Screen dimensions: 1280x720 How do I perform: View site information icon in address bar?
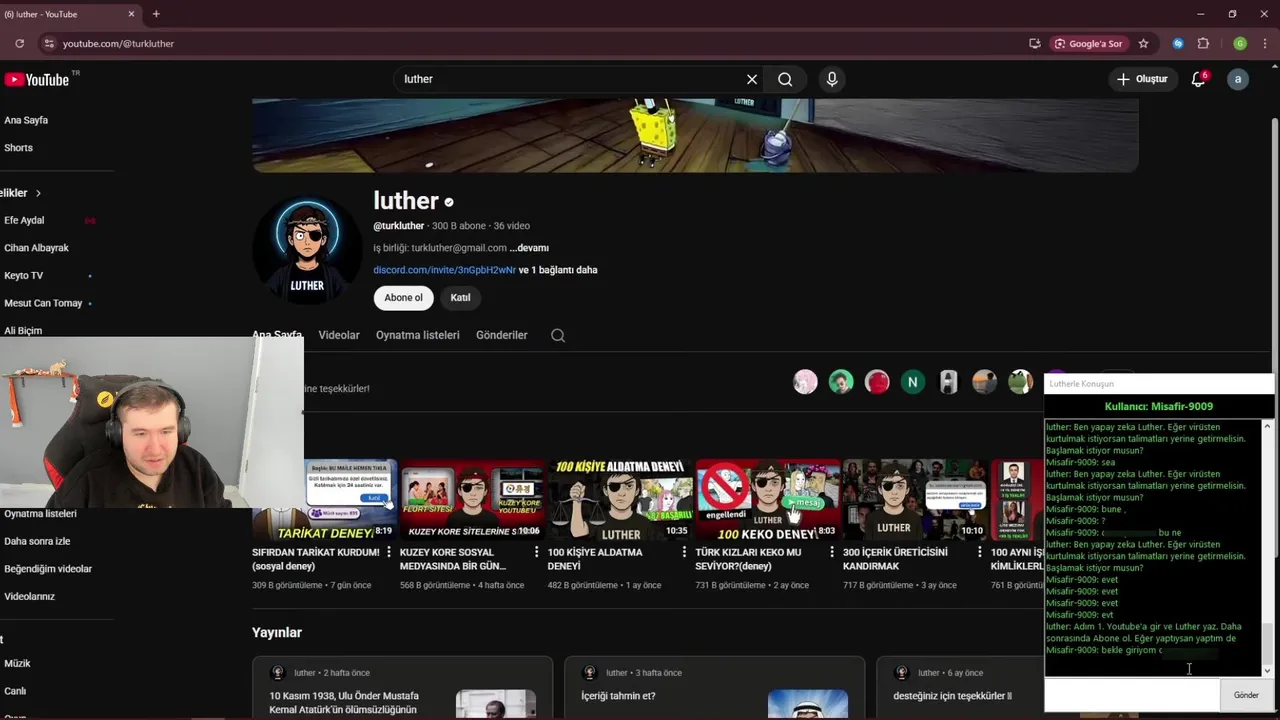tap(48, 44)
